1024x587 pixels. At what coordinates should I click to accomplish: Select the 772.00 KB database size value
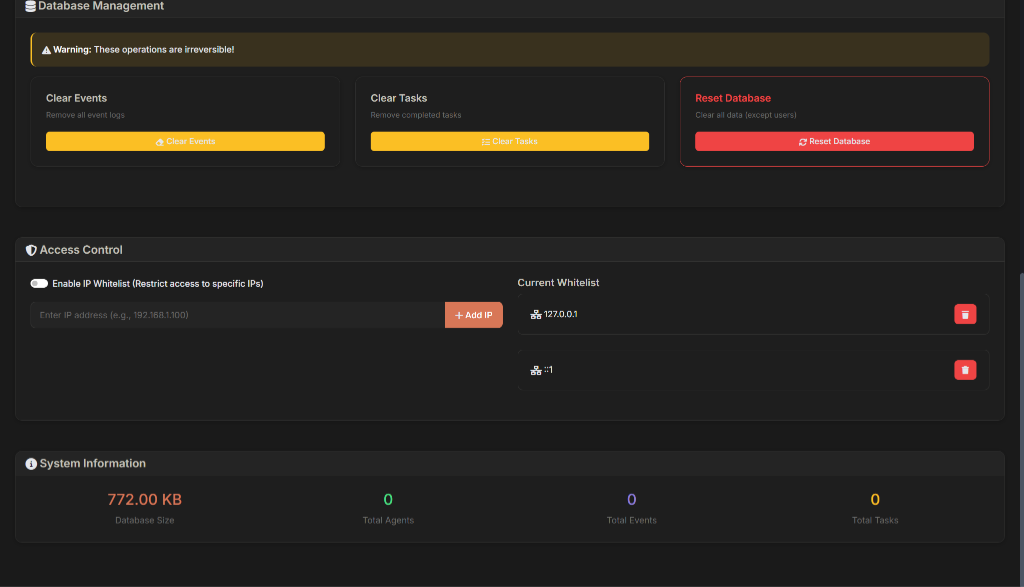point(144,499)
